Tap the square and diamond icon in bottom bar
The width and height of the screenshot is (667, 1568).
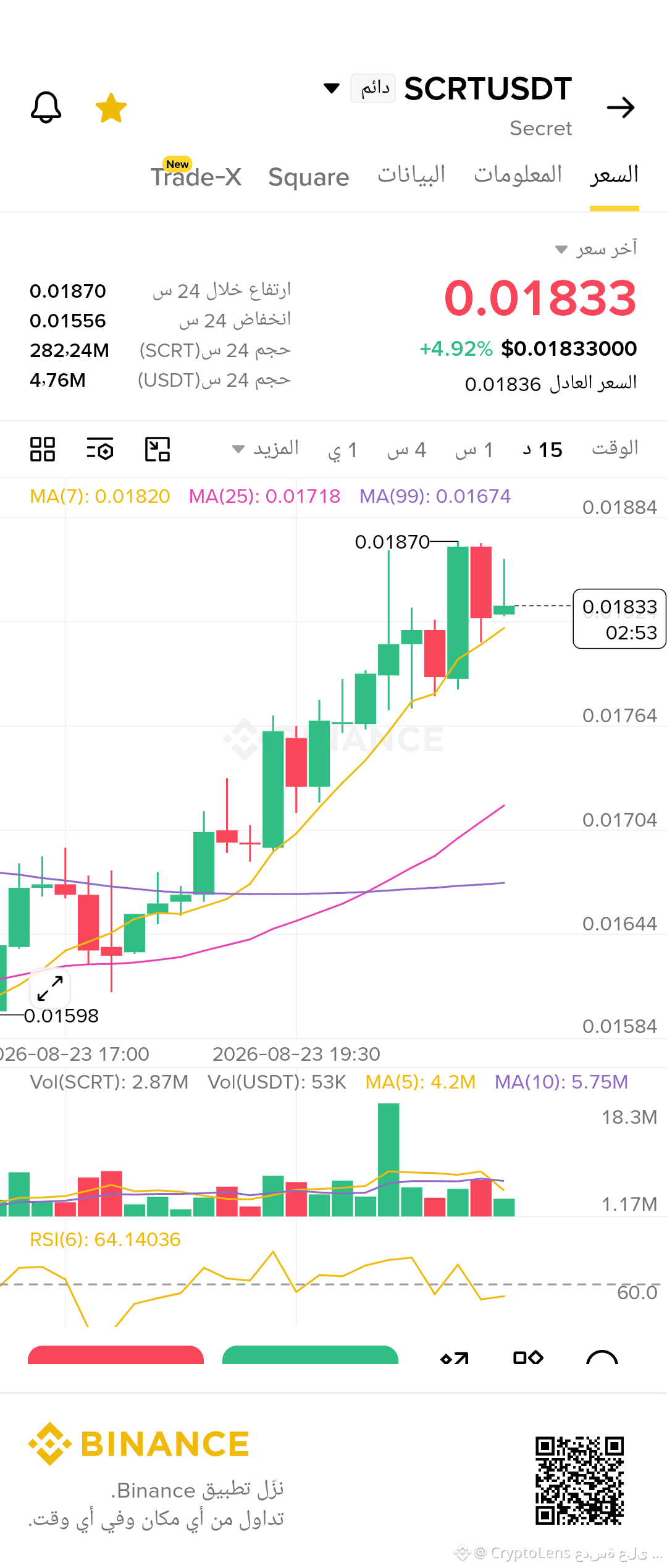pos(528,1357)
